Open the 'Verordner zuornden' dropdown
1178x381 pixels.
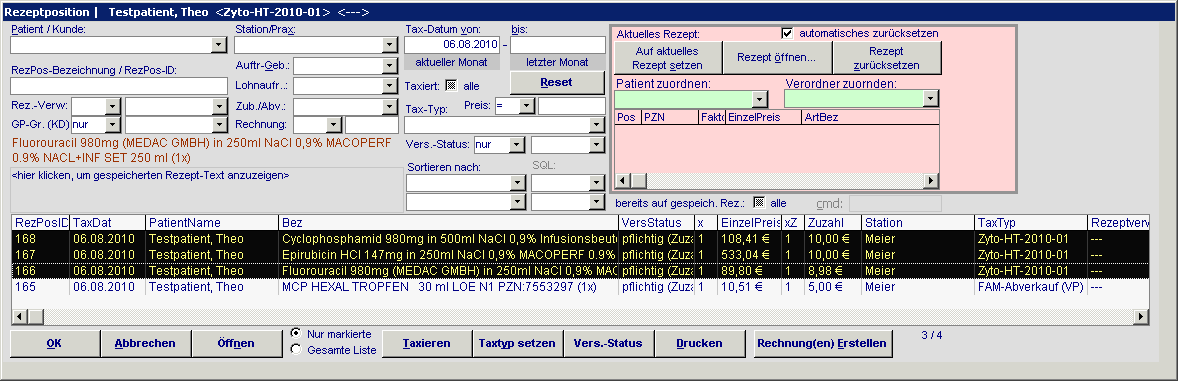932,98
